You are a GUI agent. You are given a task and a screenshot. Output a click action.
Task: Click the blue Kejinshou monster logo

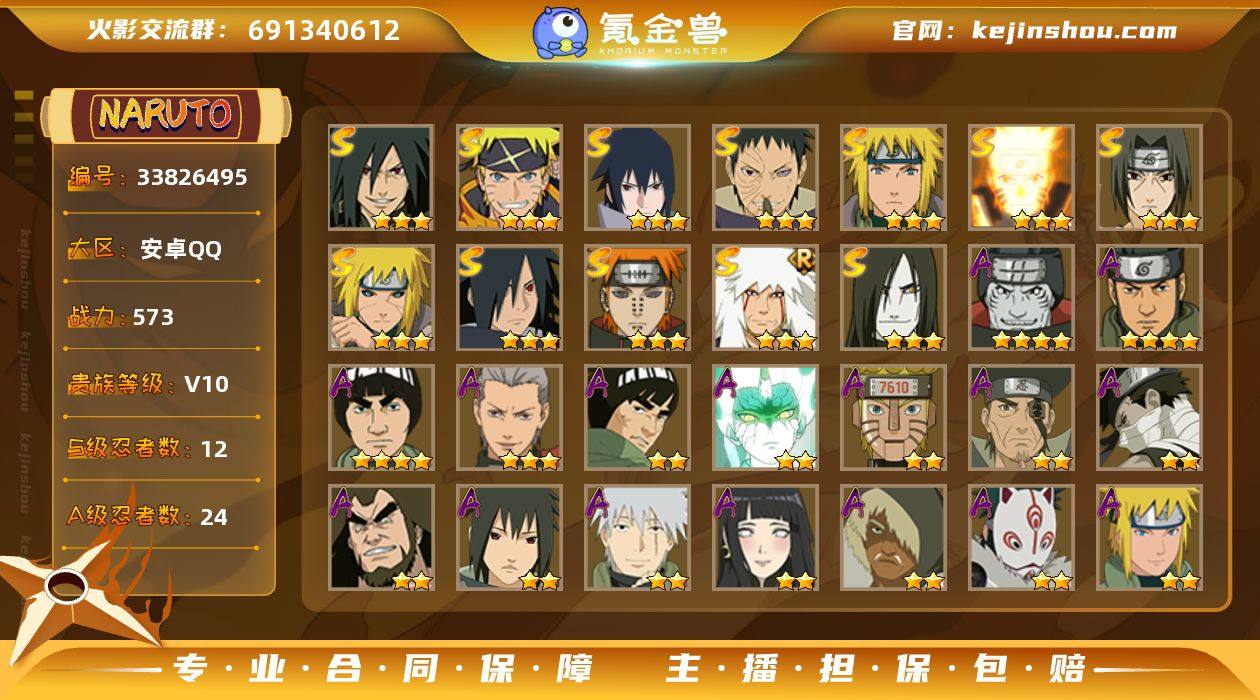pyautogui.click(x=559, y=31)
